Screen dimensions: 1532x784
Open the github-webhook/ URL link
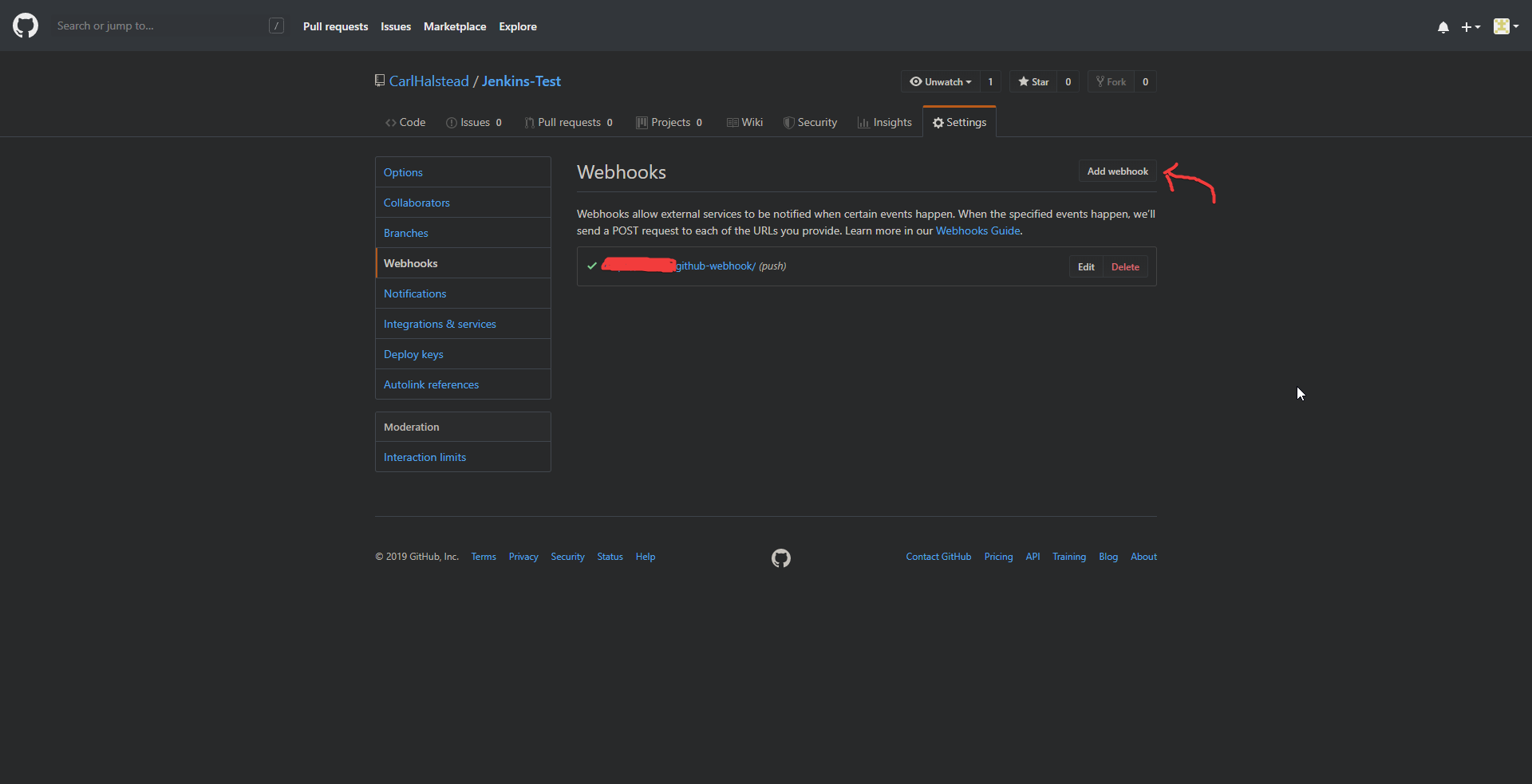click(716, 266)
